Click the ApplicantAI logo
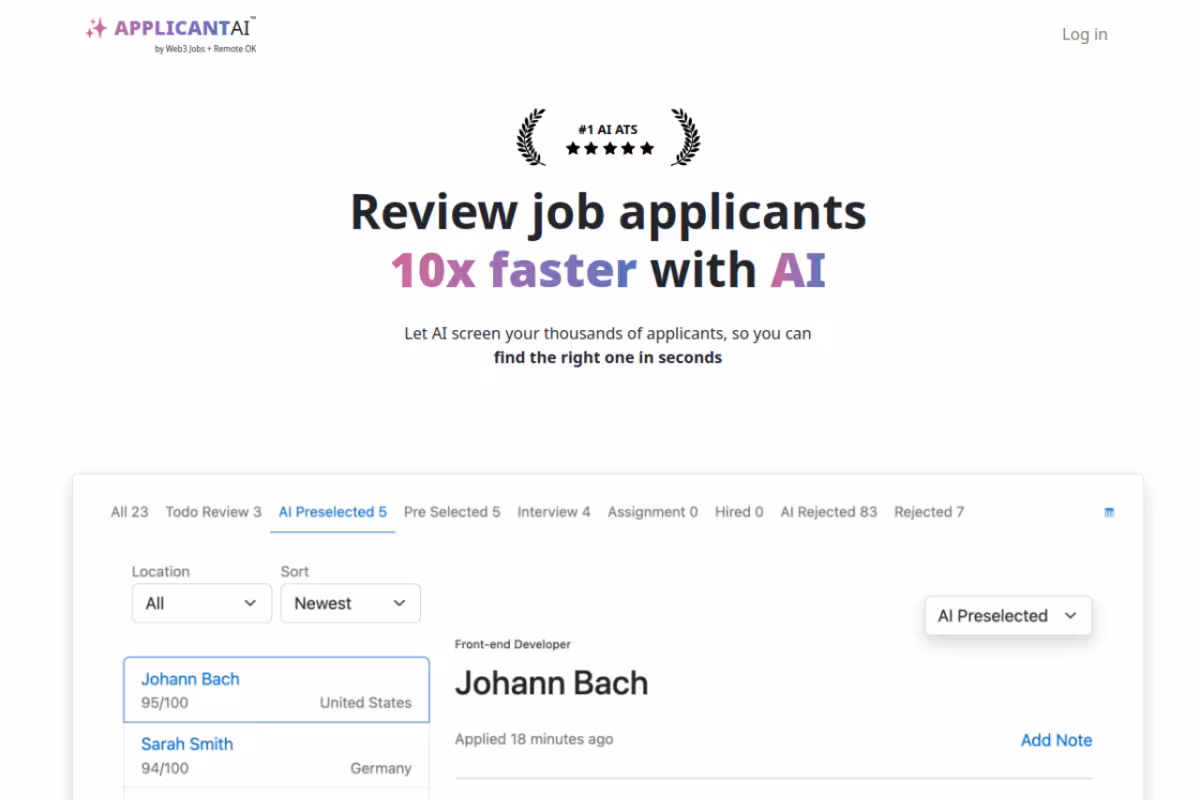Image resolution: width=1200 pixels, height=800 pixels. [171, 33]
